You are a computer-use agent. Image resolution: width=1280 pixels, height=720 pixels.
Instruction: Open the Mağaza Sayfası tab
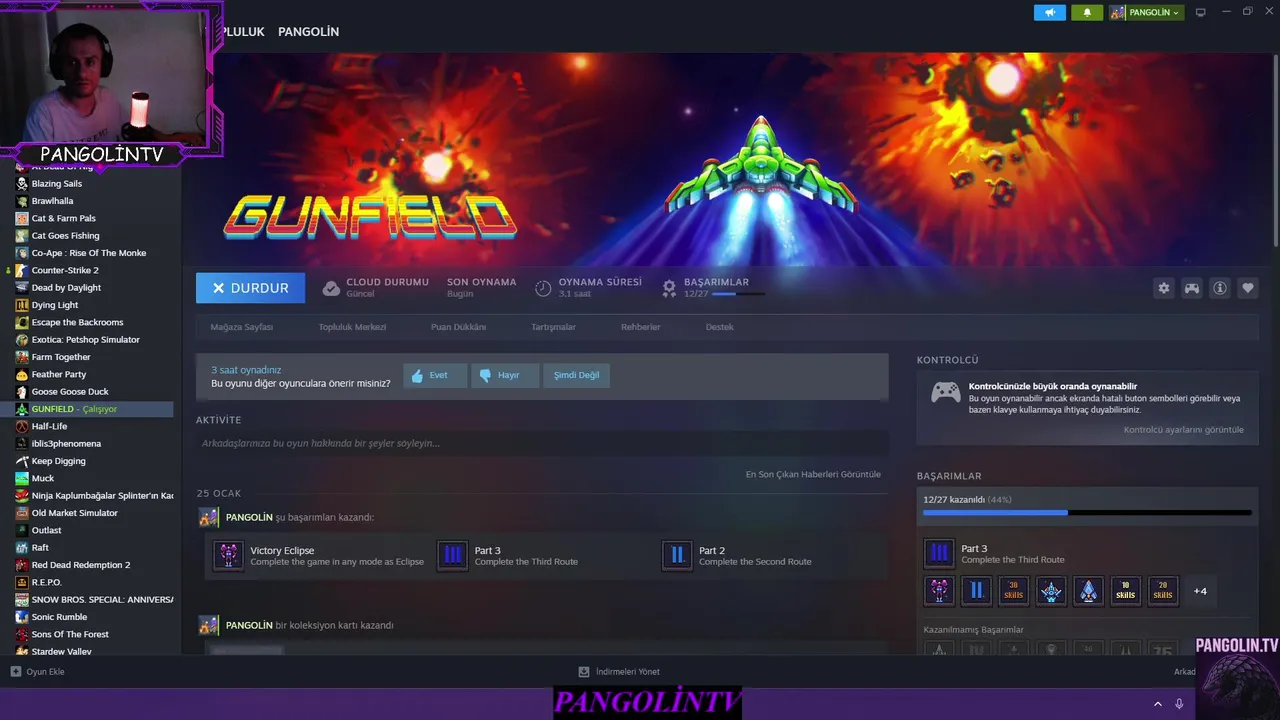[x=241, y=327]
